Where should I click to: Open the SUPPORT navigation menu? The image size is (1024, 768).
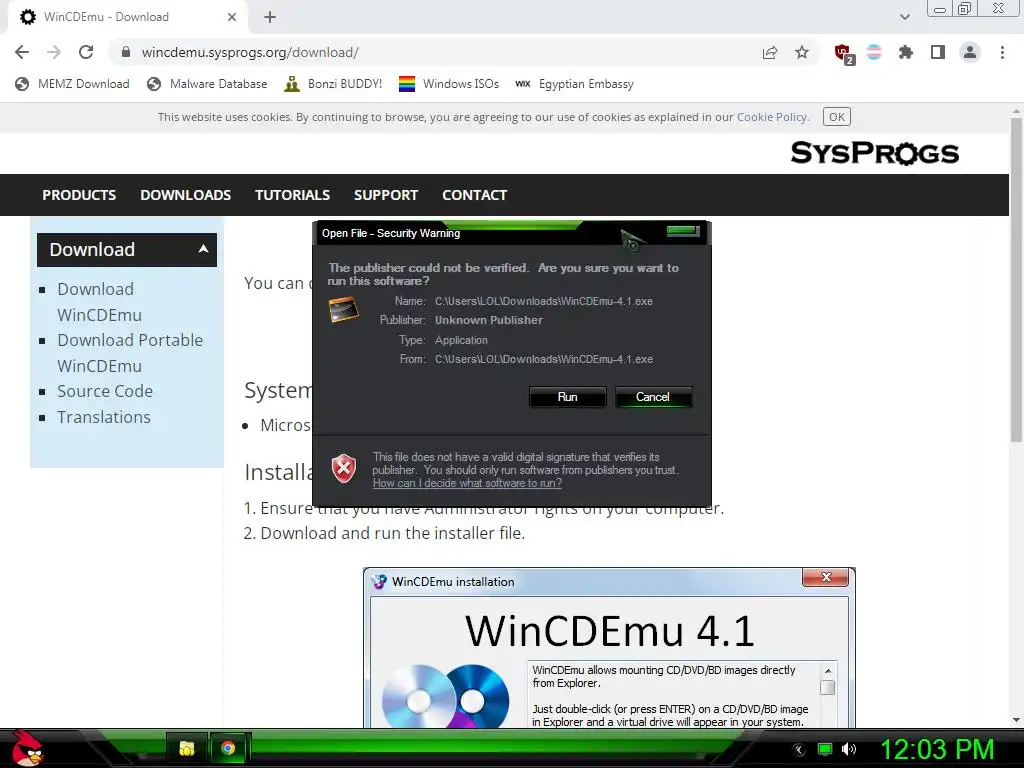pos(385,195)
